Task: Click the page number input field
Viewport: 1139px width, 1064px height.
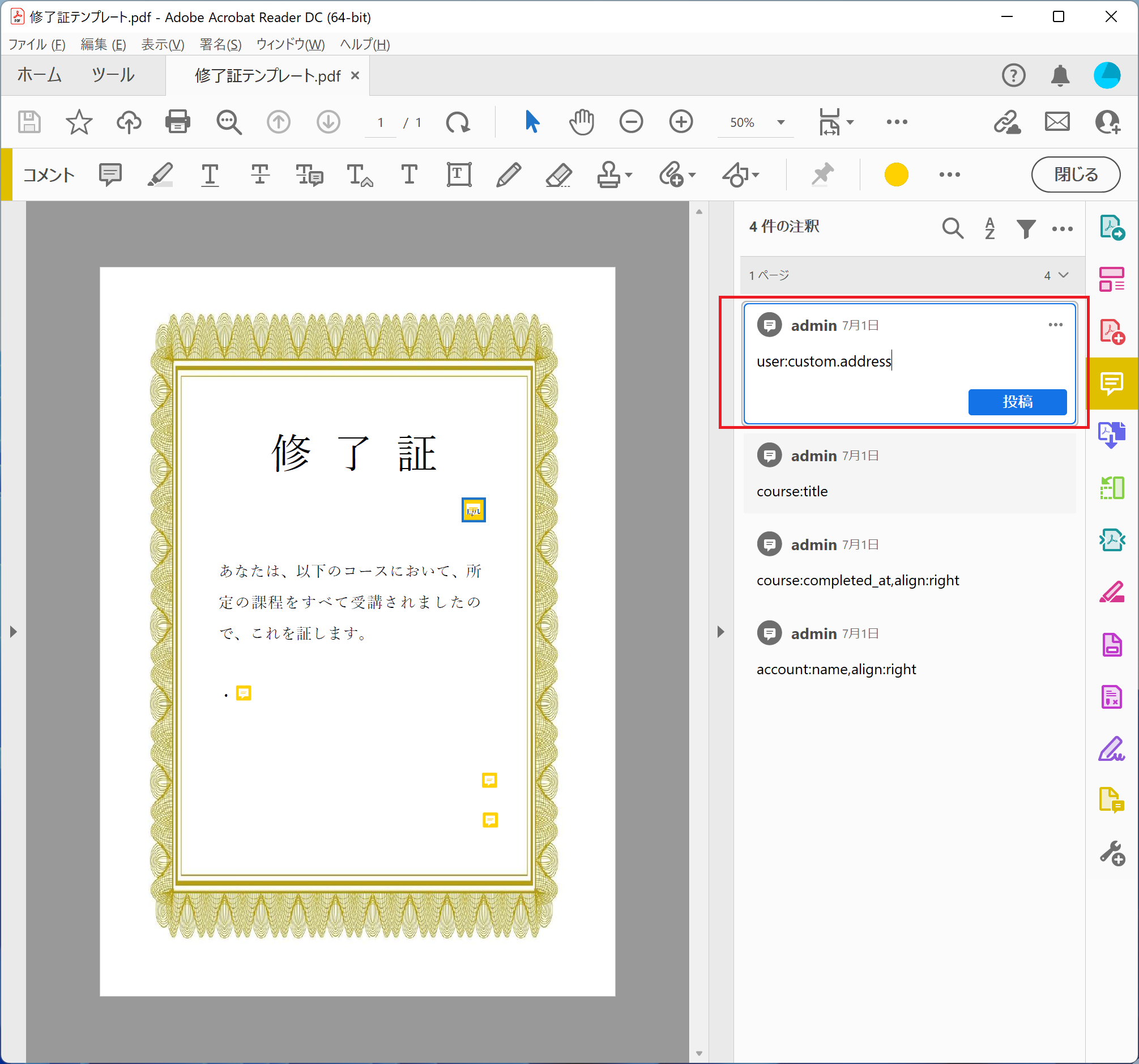Action: [x=380, y=122]
